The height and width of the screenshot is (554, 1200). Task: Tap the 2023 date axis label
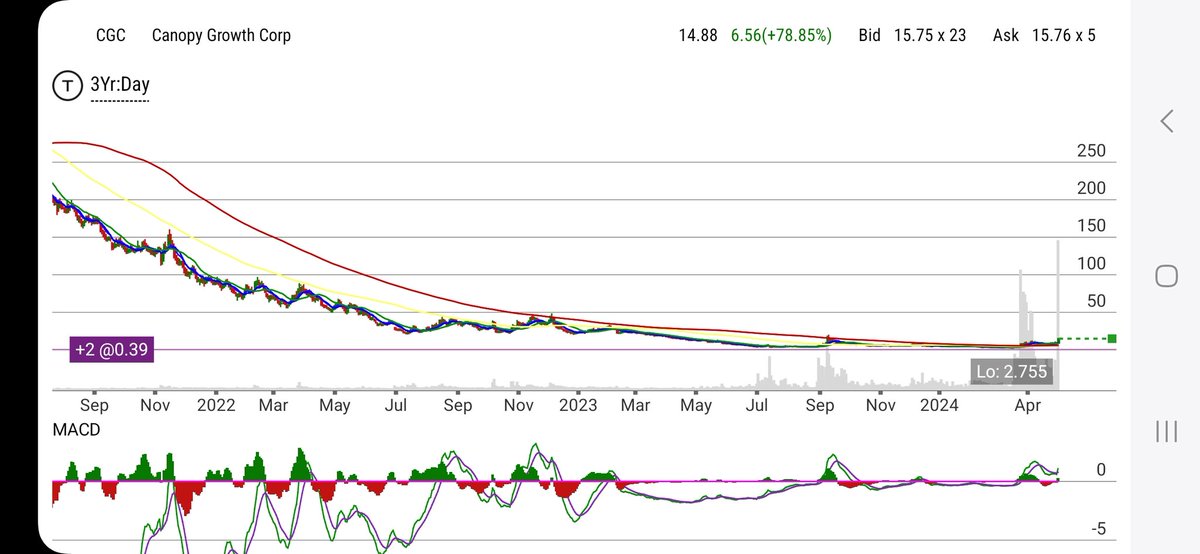tap(578, 405)
